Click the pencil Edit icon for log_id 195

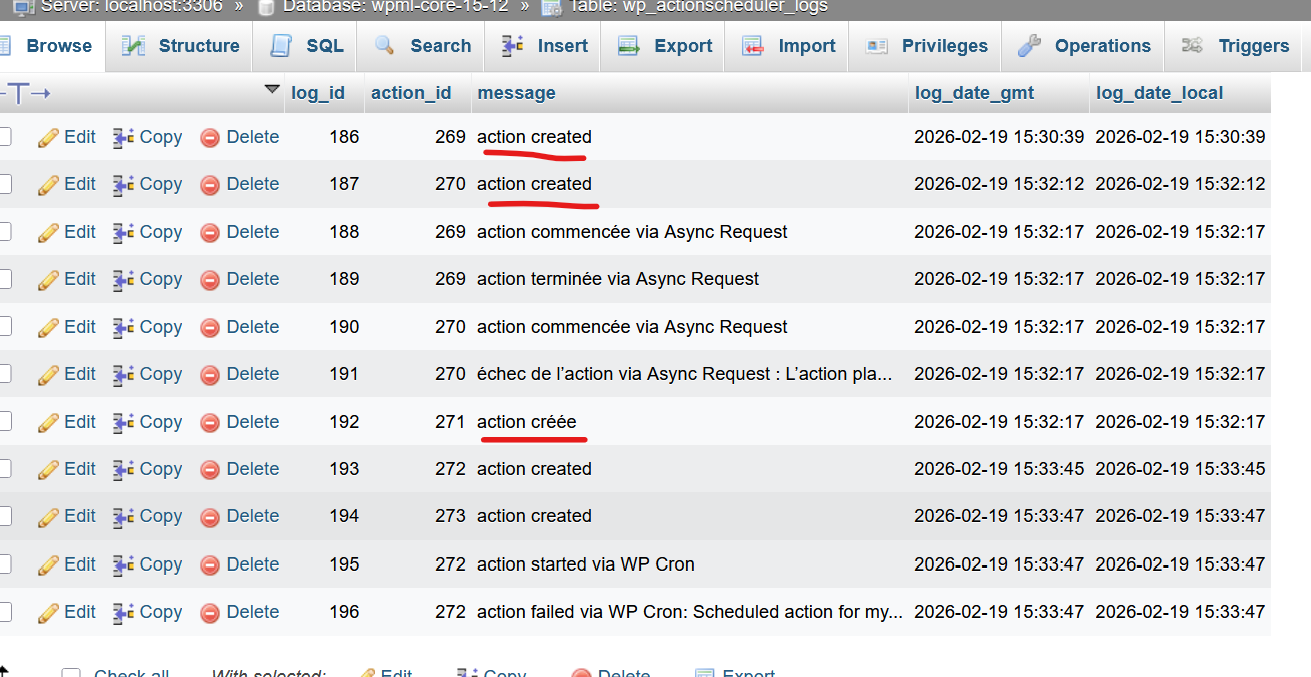pos(49,564)
